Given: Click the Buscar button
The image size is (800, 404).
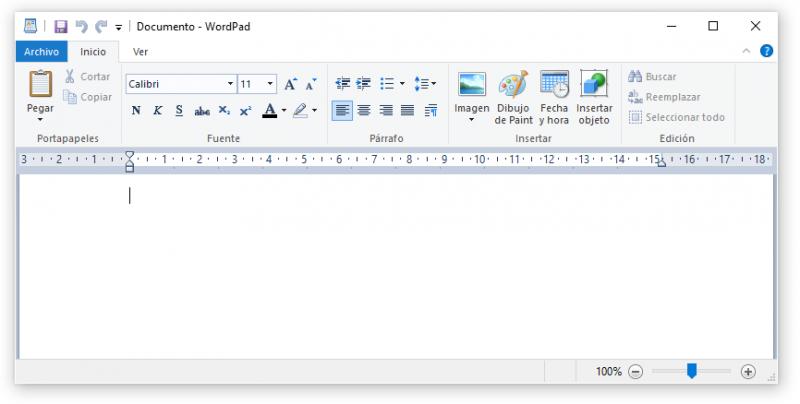Looking at the screenshot, I should 652,77.
